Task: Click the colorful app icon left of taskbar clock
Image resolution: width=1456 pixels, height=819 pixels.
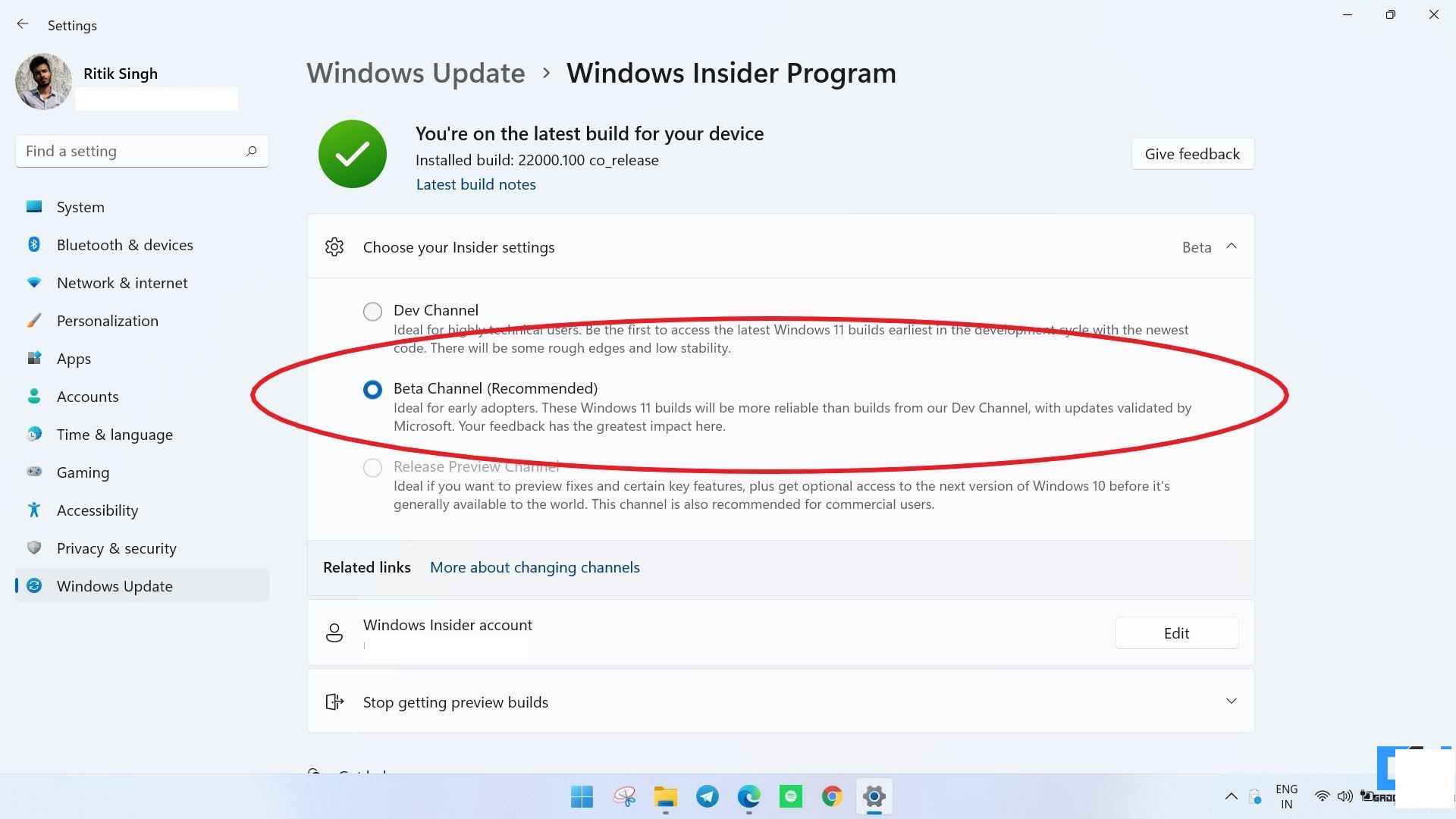Action: [x=832, y=796]
